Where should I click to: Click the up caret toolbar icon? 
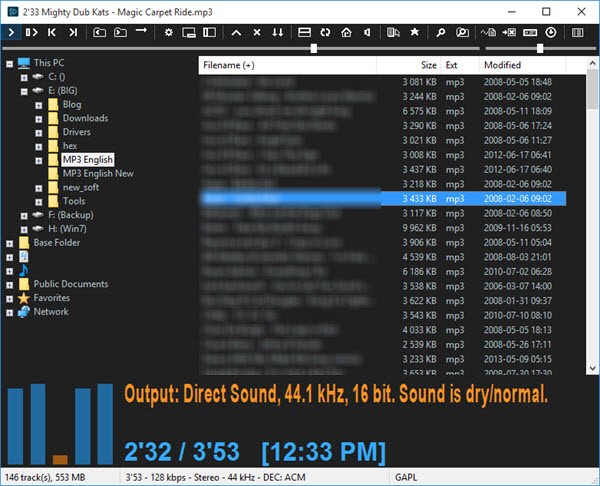click(236, 33)
